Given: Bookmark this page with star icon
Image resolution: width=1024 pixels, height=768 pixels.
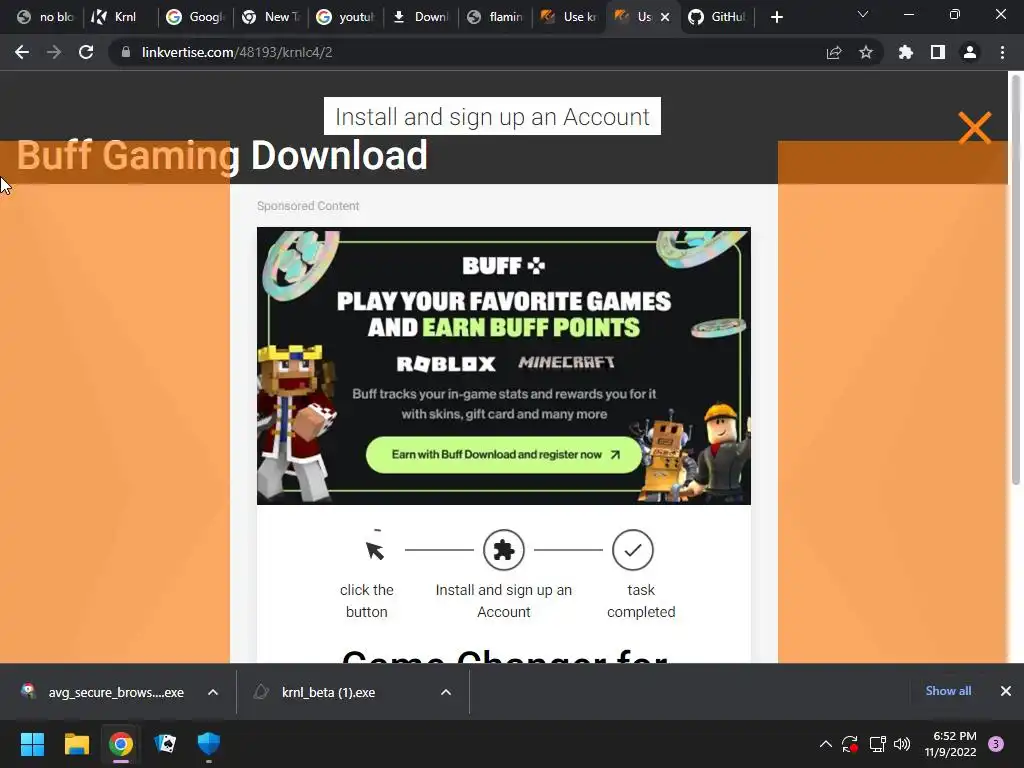Looking at the screenshot, I should pos(866,52).
